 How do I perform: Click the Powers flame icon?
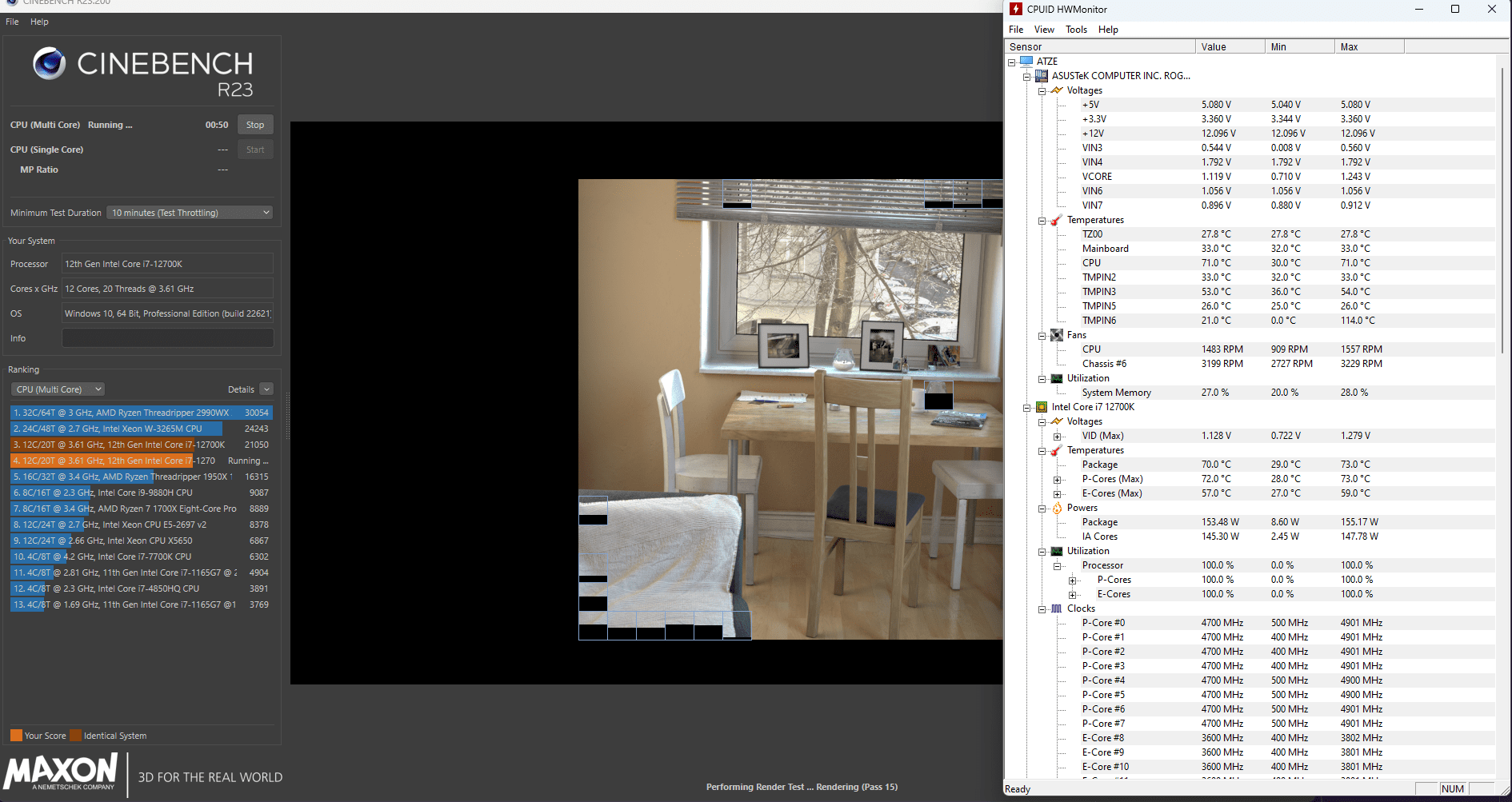[1057, 508]
